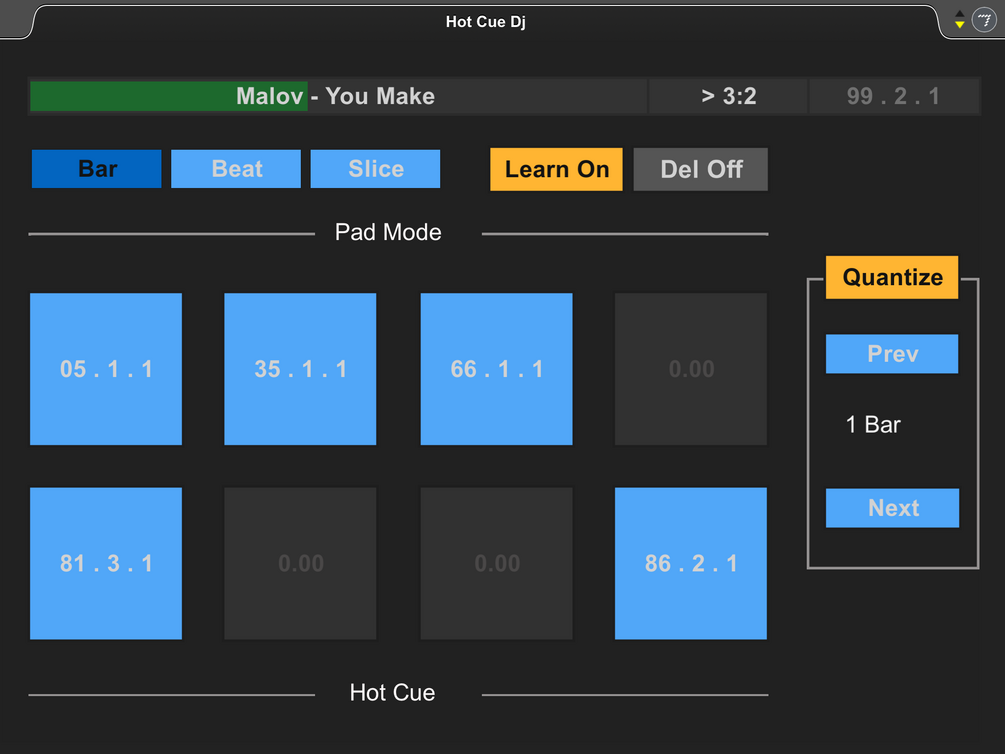Toggle the Del Off button

(x=701, y=169)
